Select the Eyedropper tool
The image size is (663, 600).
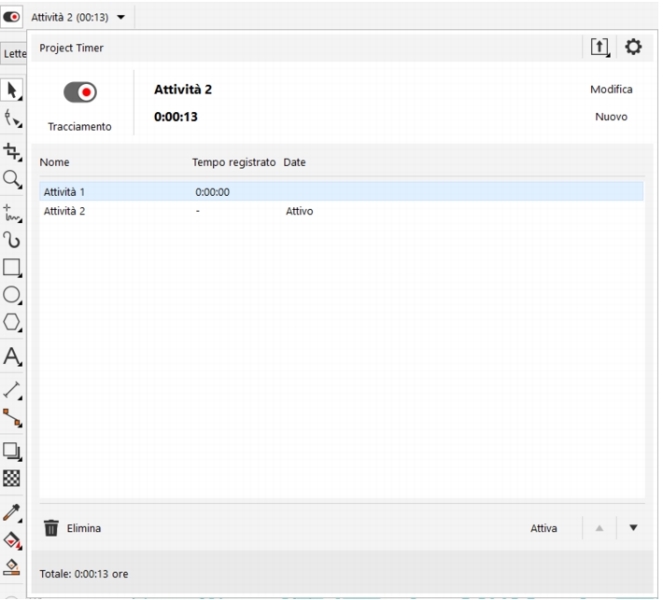13,511
